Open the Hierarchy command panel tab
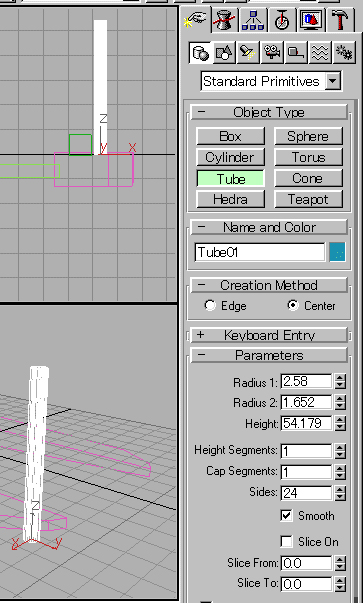Image resolution: width=363 pixels, height=603 pixels. [x=253, y=20]
